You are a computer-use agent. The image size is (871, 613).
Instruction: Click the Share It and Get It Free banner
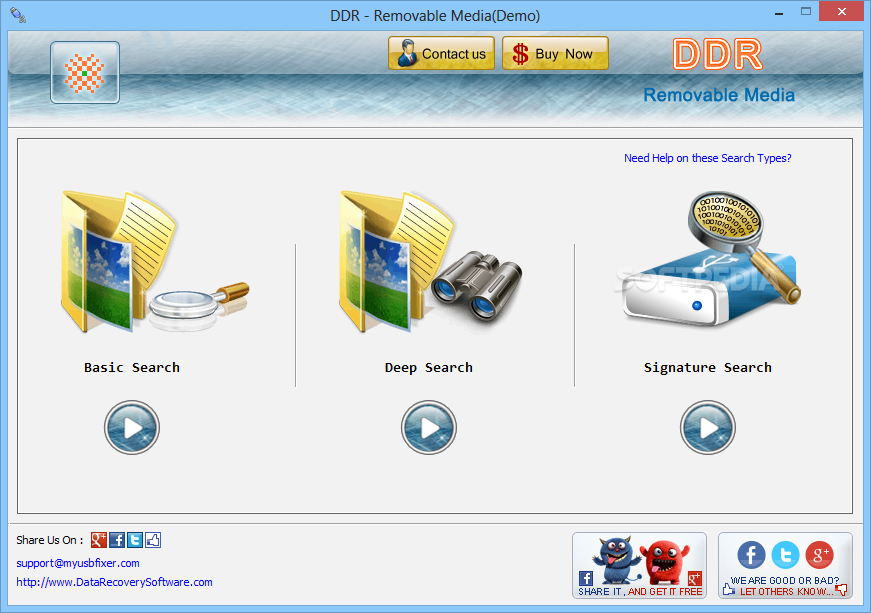[x=639, y=565]
